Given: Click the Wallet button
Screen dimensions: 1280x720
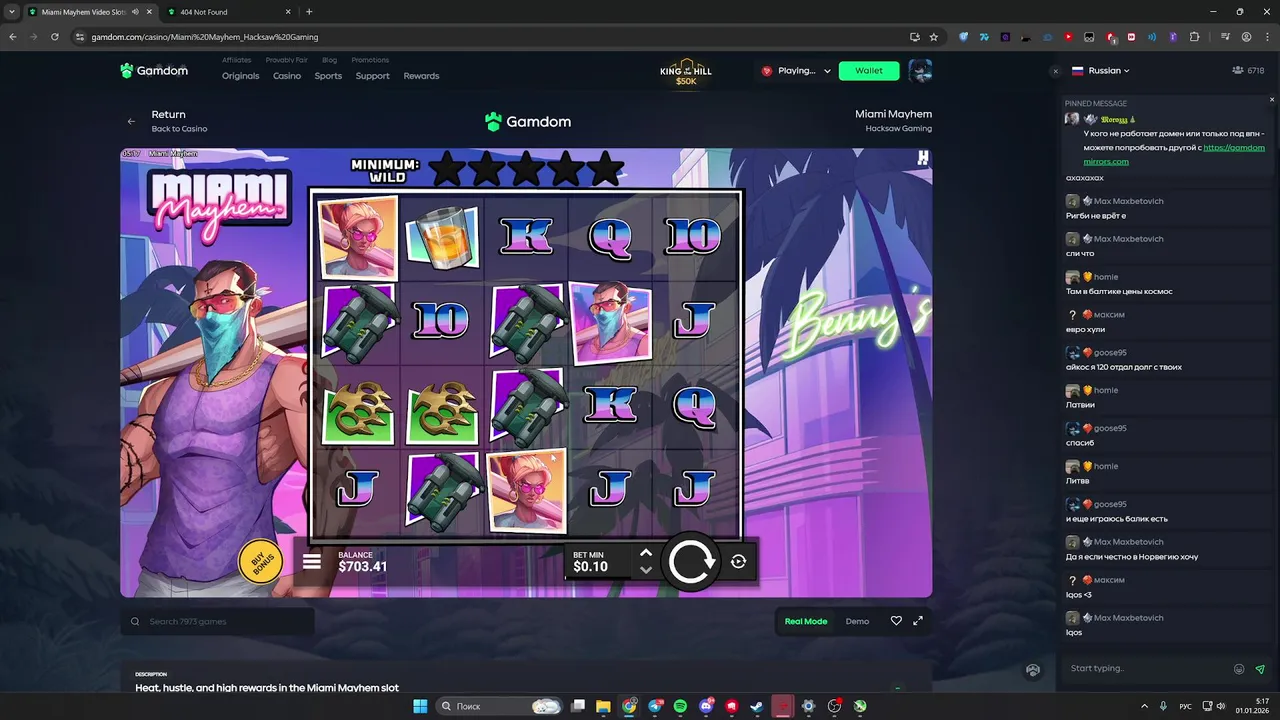Looking at the screenshot, I should [x=869, y=71].
